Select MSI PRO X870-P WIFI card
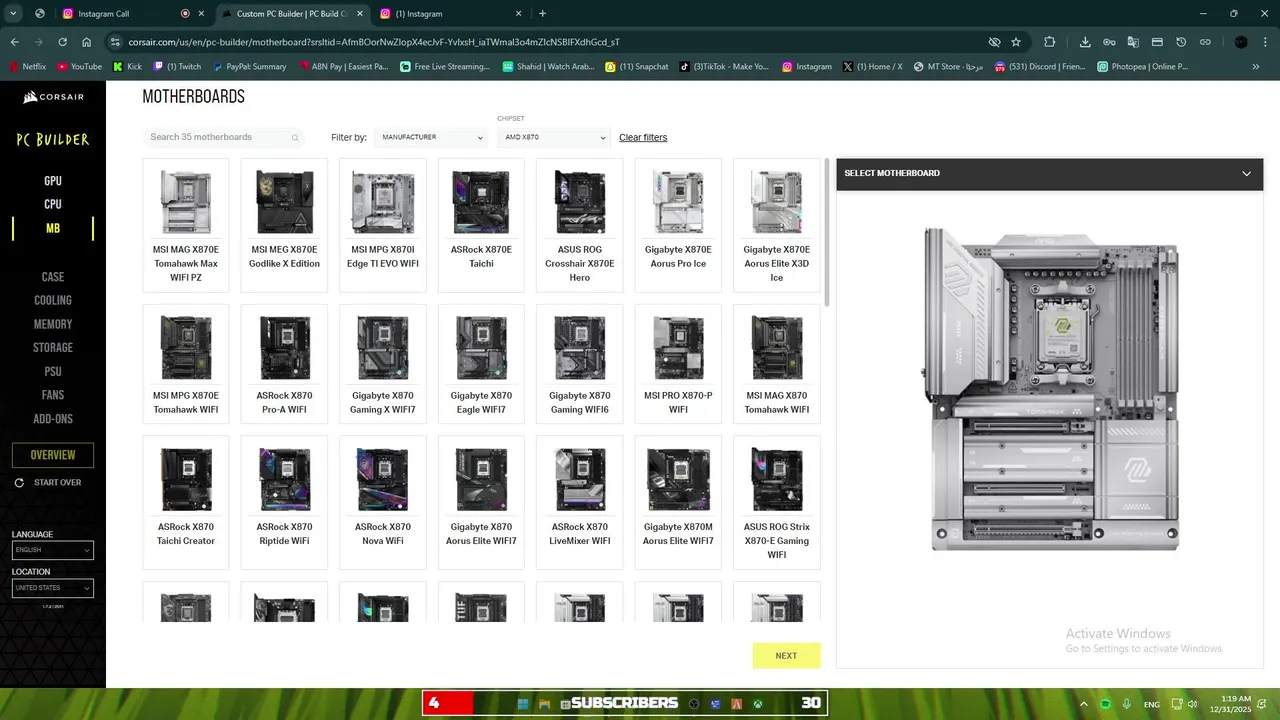Screen dimensions: 1280x720 (x=678, y=364)
